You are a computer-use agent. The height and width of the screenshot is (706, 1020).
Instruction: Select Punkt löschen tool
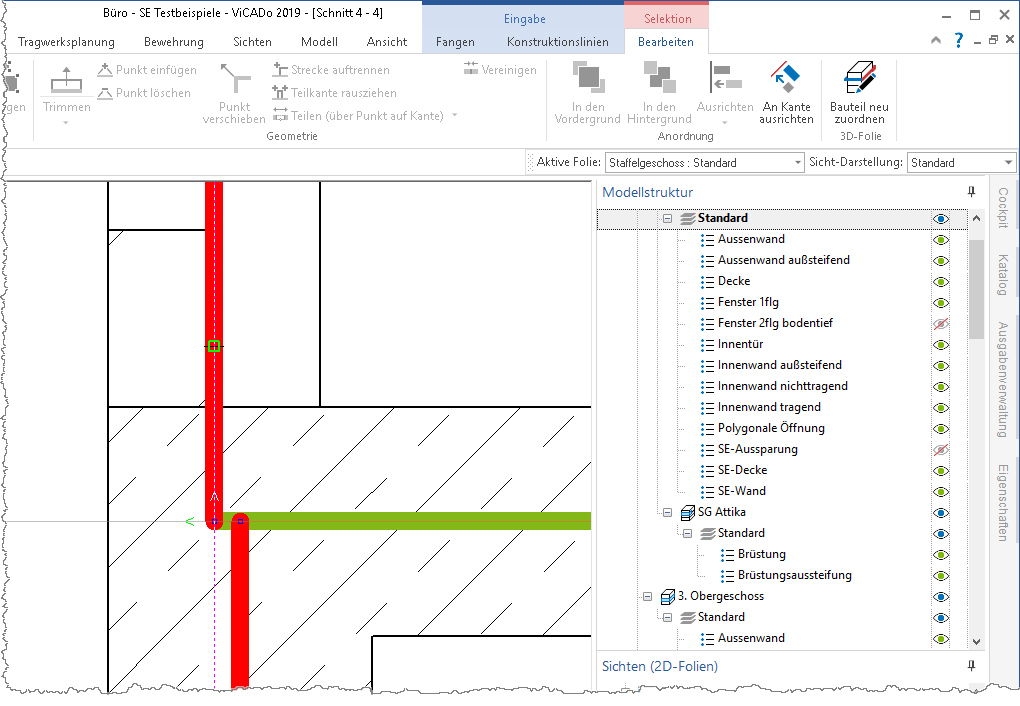(144, 93)
